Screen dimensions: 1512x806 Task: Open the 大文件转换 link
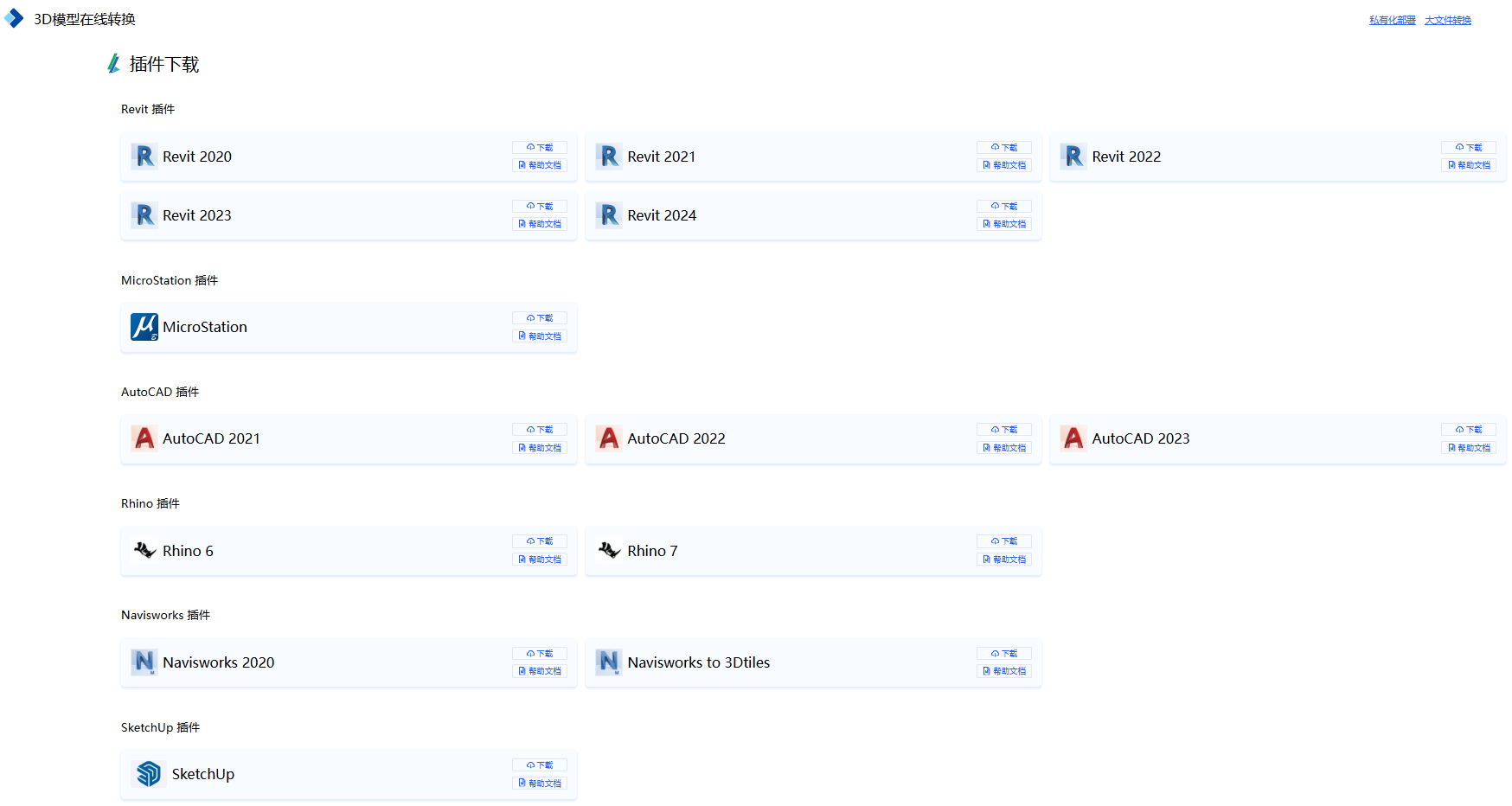pyautogui.click(x=1448, y=20)
